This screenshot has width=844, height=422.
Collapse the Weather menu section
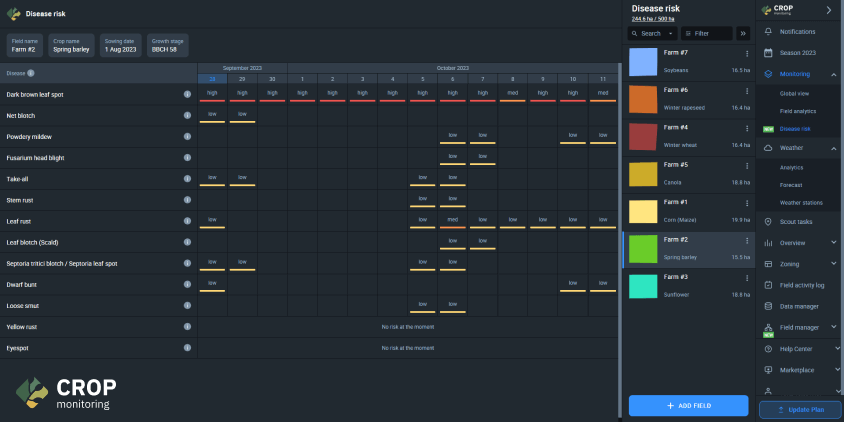(x=834, y=148)
